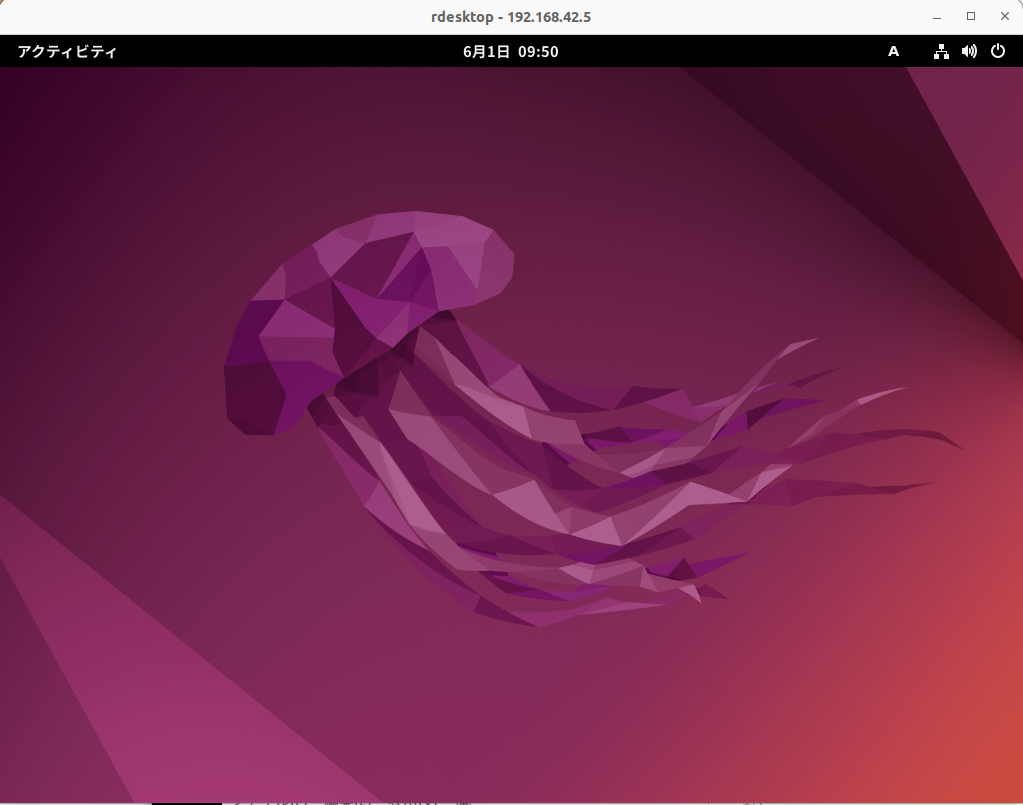
Task: Toggle the network connectivity indicator
Action: tap(940, 51)
